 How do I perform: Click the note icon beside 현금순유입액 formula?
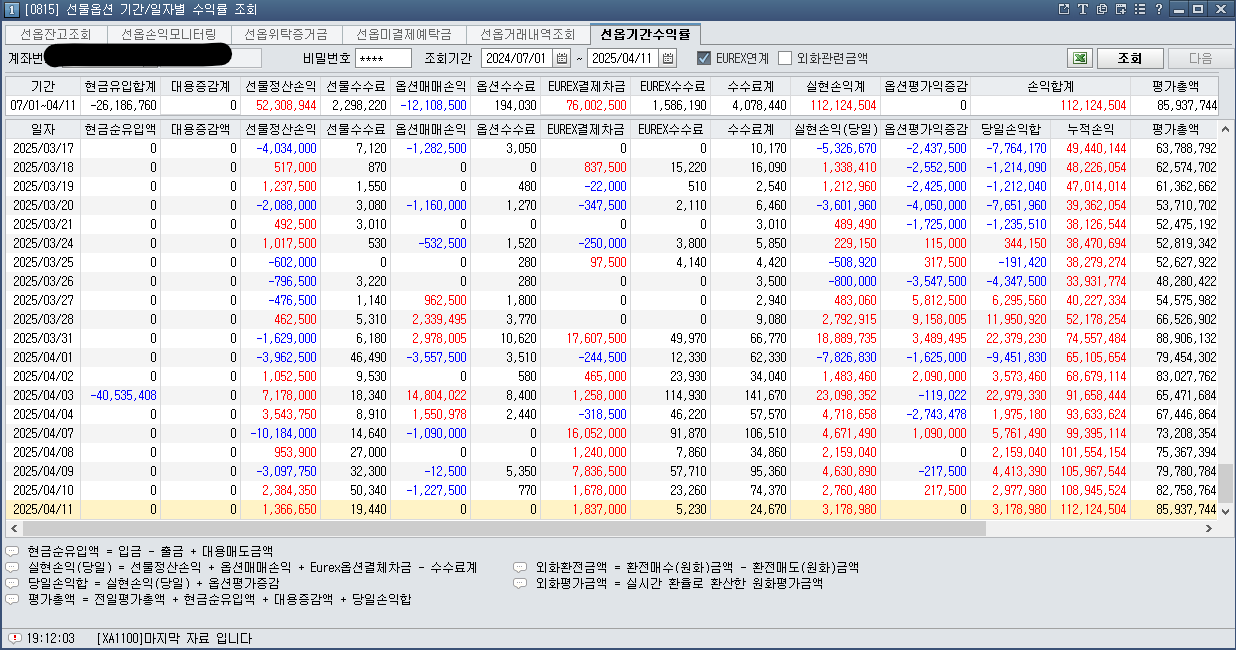point(12,551)
